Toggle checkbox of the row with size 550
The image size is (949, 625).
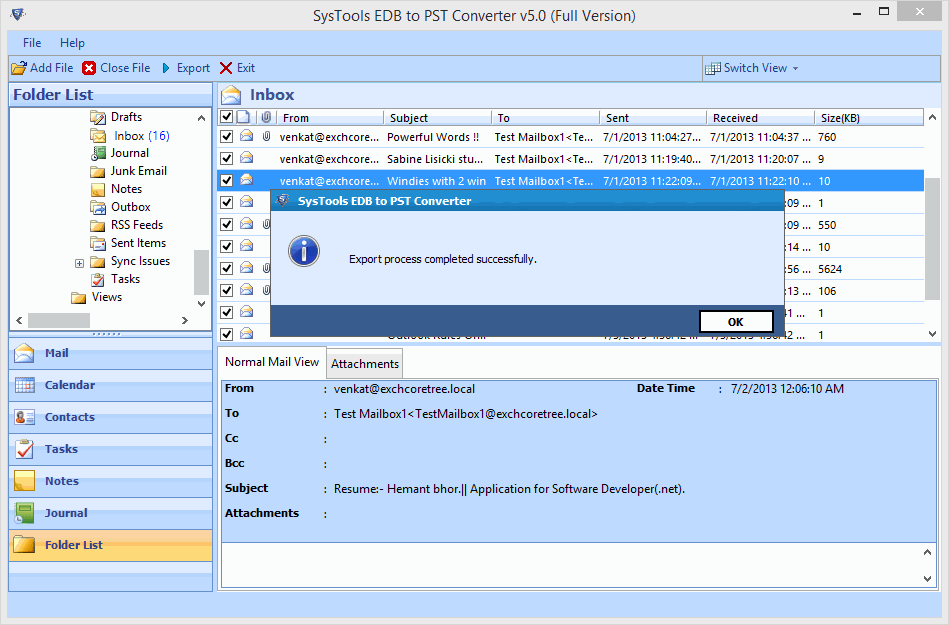(x=226, y=224)
